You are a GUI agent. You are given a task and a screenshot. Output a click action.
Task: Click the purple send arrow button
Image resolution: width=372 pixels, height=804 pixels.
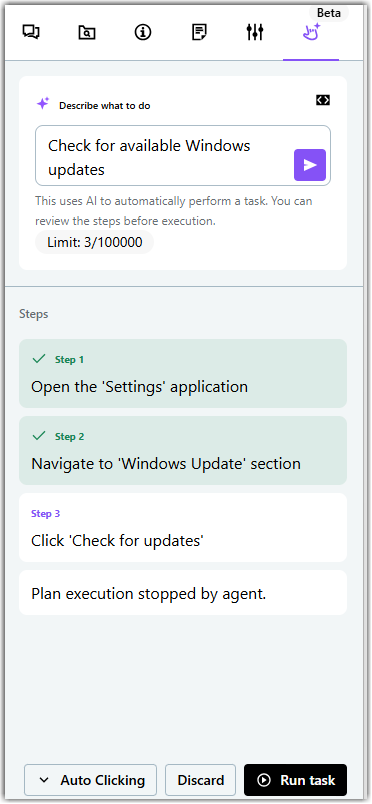click(310, 165)
